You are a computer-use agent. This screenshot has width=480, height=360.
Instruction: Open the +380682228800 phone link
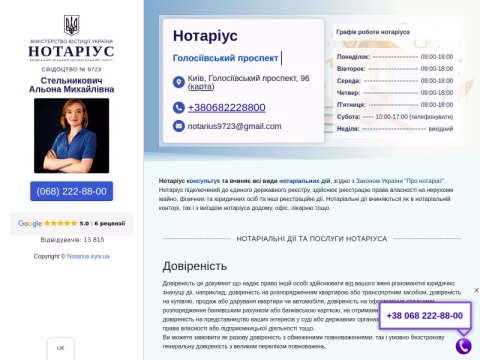227,107
